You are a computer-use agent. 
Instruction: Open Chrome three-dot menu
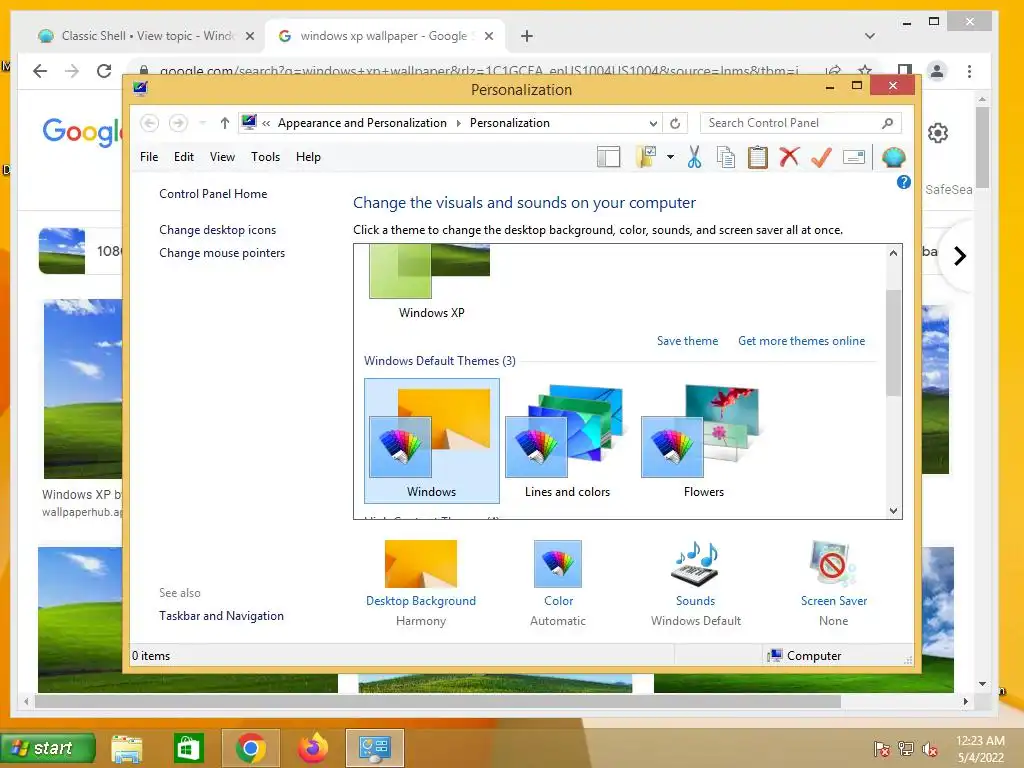(969, 71)
